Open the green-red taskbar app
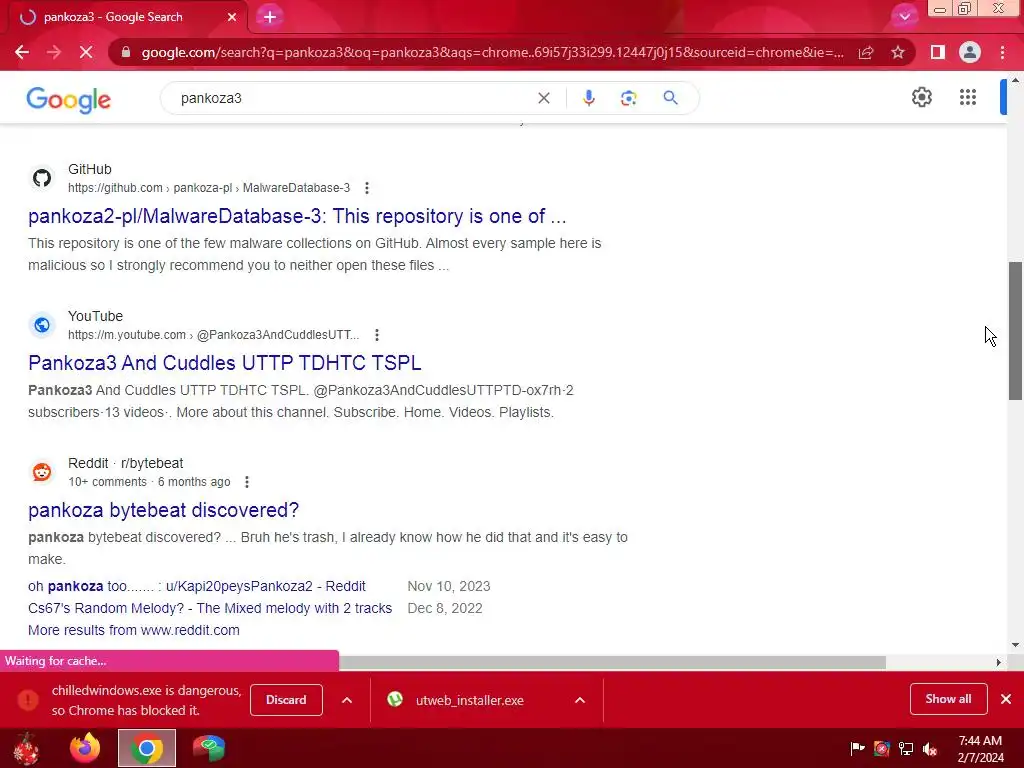 pyautogui.click(x=208, y=748)
